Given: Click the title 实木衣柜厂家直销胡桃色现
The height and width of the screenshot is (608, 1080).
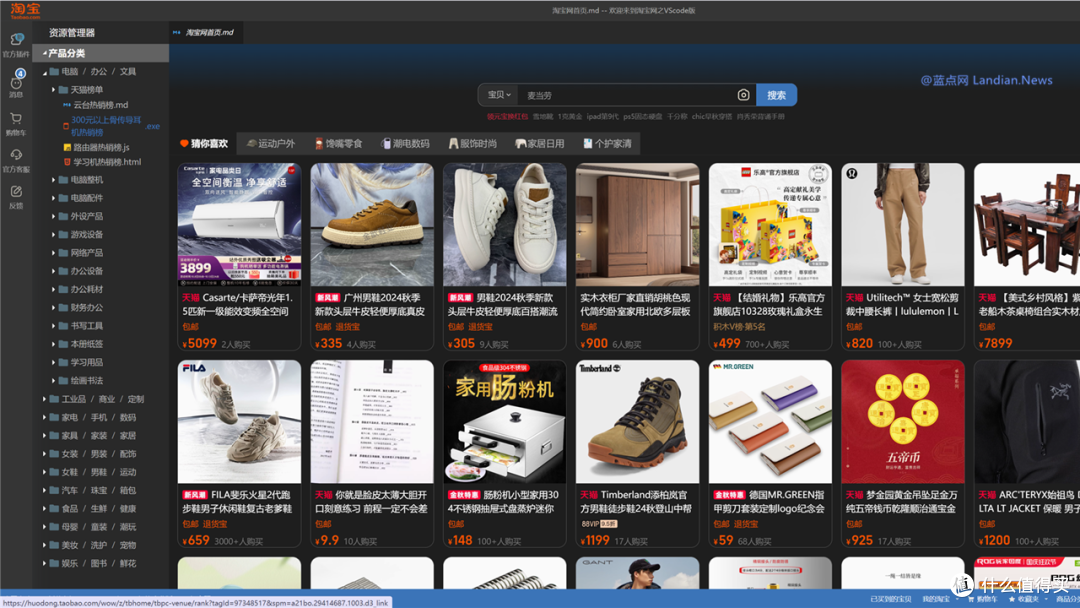Looking at the screenshot, I should [x=635, y=297].
